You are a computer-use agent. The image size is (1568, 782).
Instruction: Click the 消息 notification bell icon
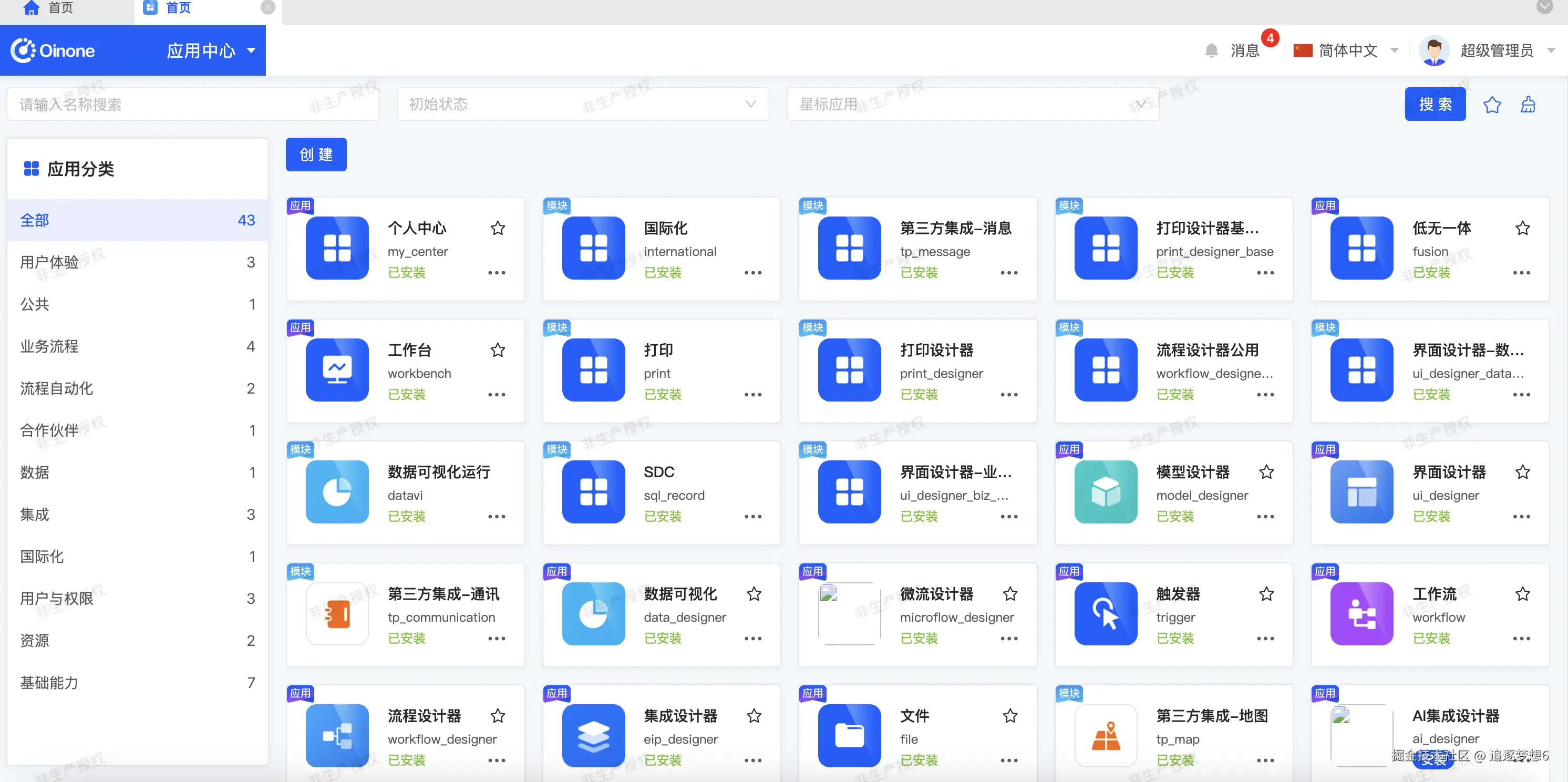coord(1211,50)
